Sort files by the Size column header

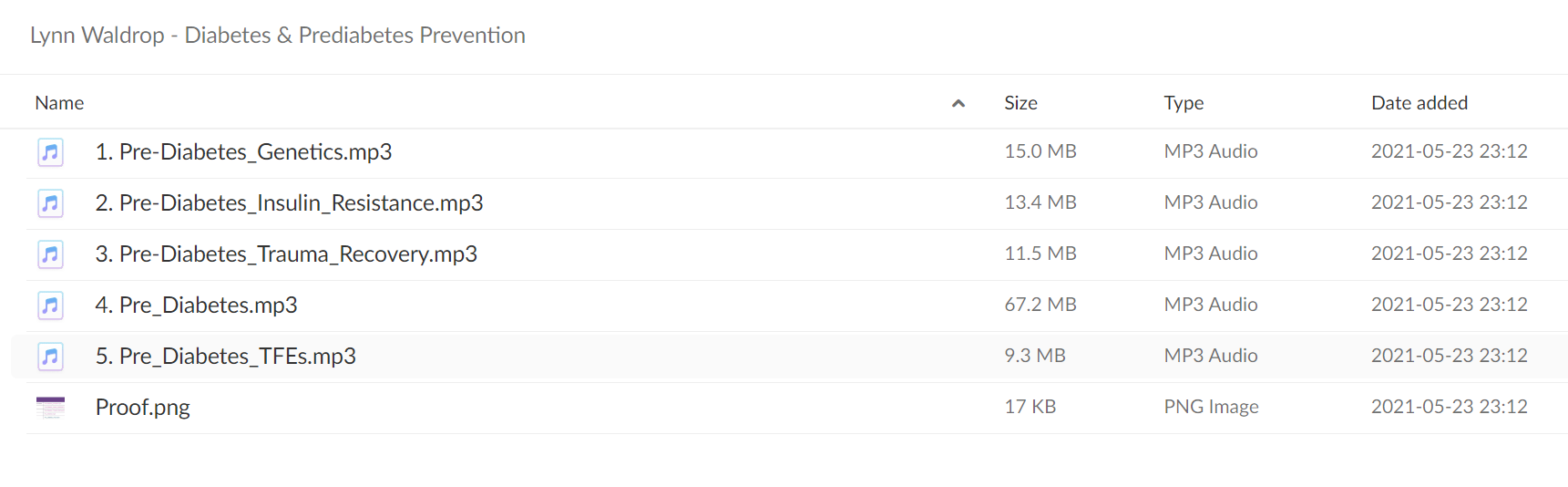1020,103
